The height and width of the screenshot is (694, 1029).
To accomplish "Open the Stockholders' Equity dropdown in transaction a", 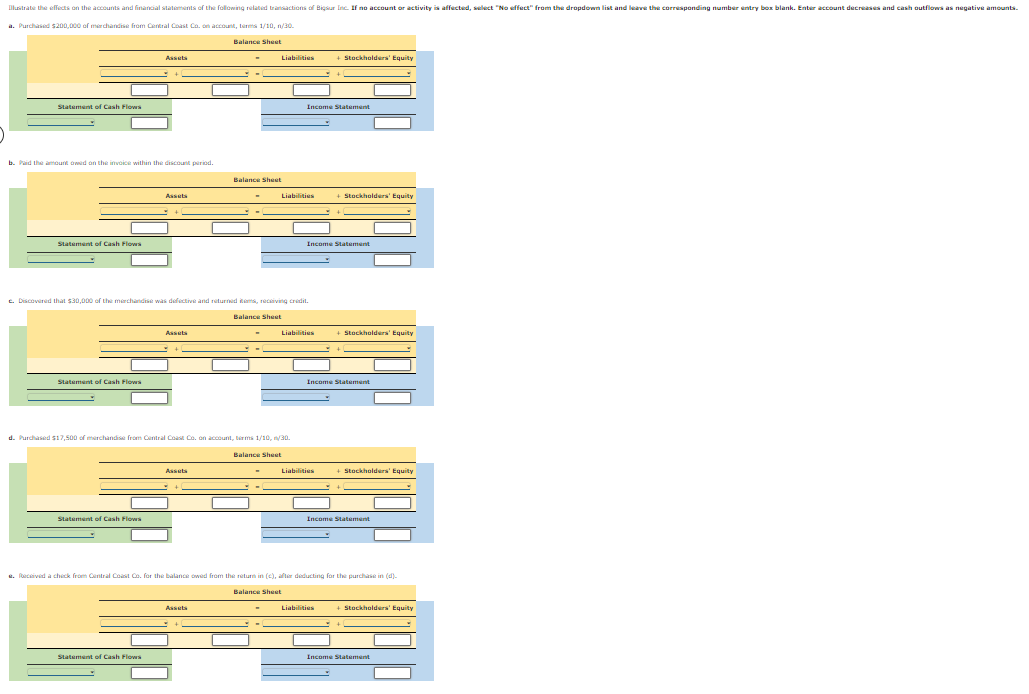I will [x=378, y=72].
